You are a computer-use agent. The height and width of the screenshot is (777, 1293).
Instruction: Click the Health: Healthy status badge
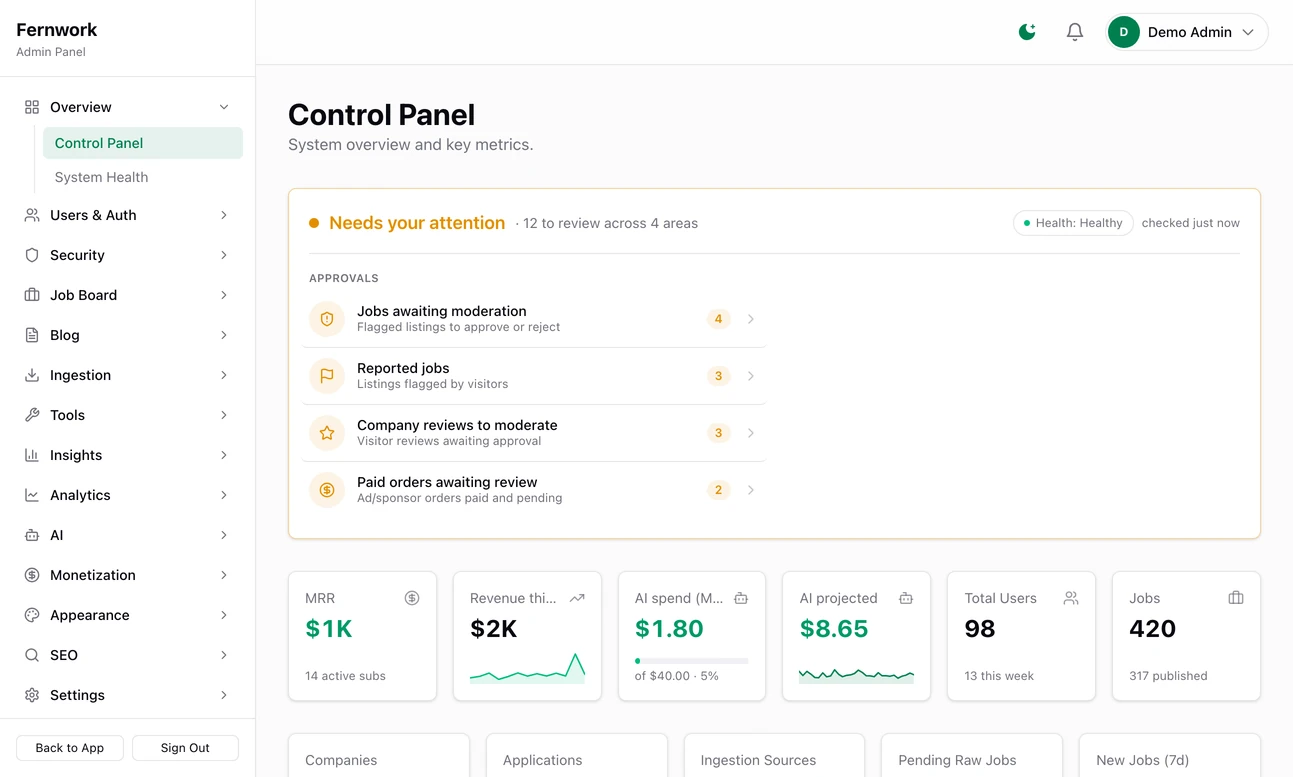pos(1073,223)
